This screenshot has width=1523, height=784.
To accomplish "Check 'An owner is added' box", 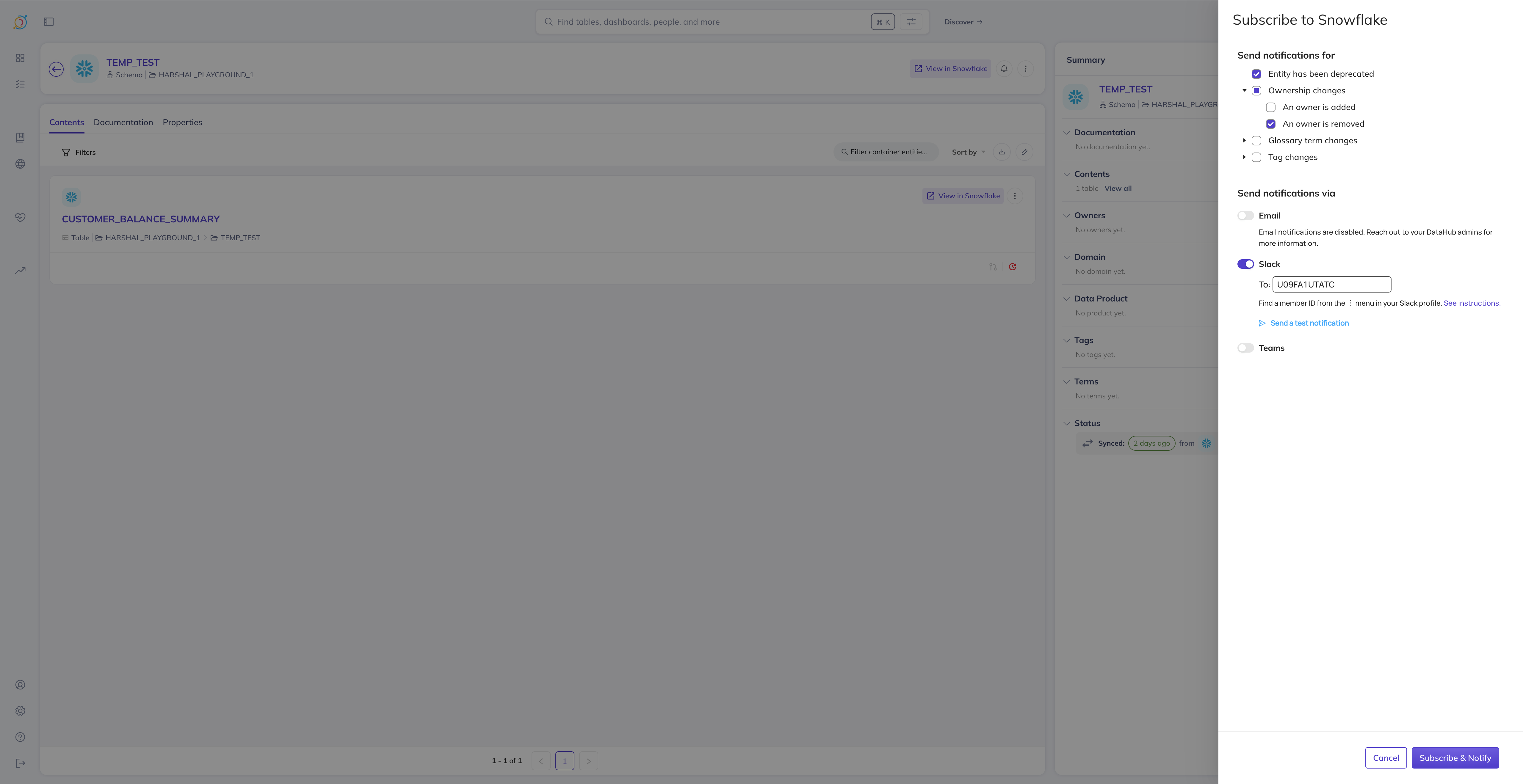I will [x=1270, y=107].
